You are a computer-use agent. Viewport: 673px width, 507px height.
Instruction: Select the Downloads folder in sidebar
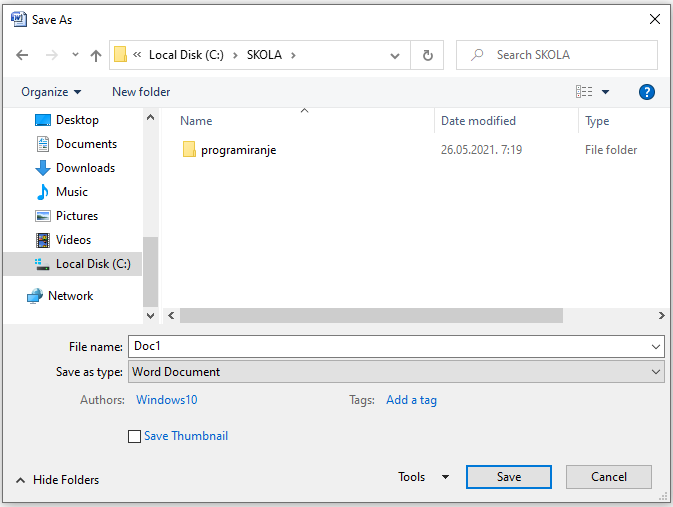pos(85,168)
